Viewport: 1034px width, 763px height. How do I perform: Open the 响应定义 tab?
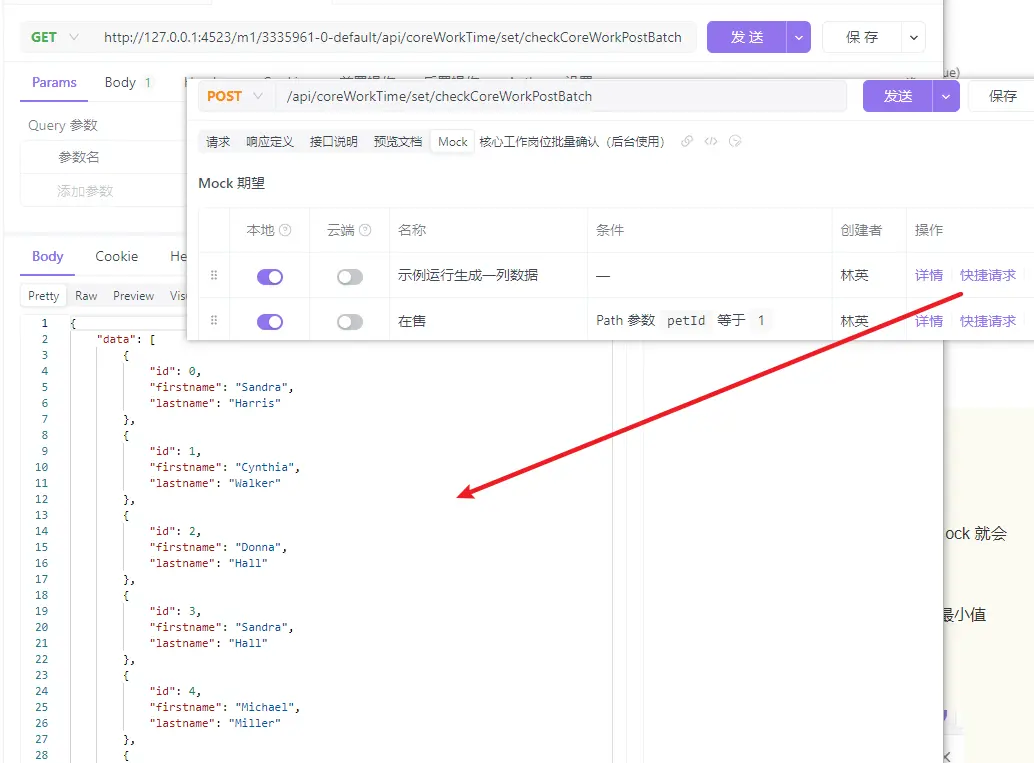(270, 141)
